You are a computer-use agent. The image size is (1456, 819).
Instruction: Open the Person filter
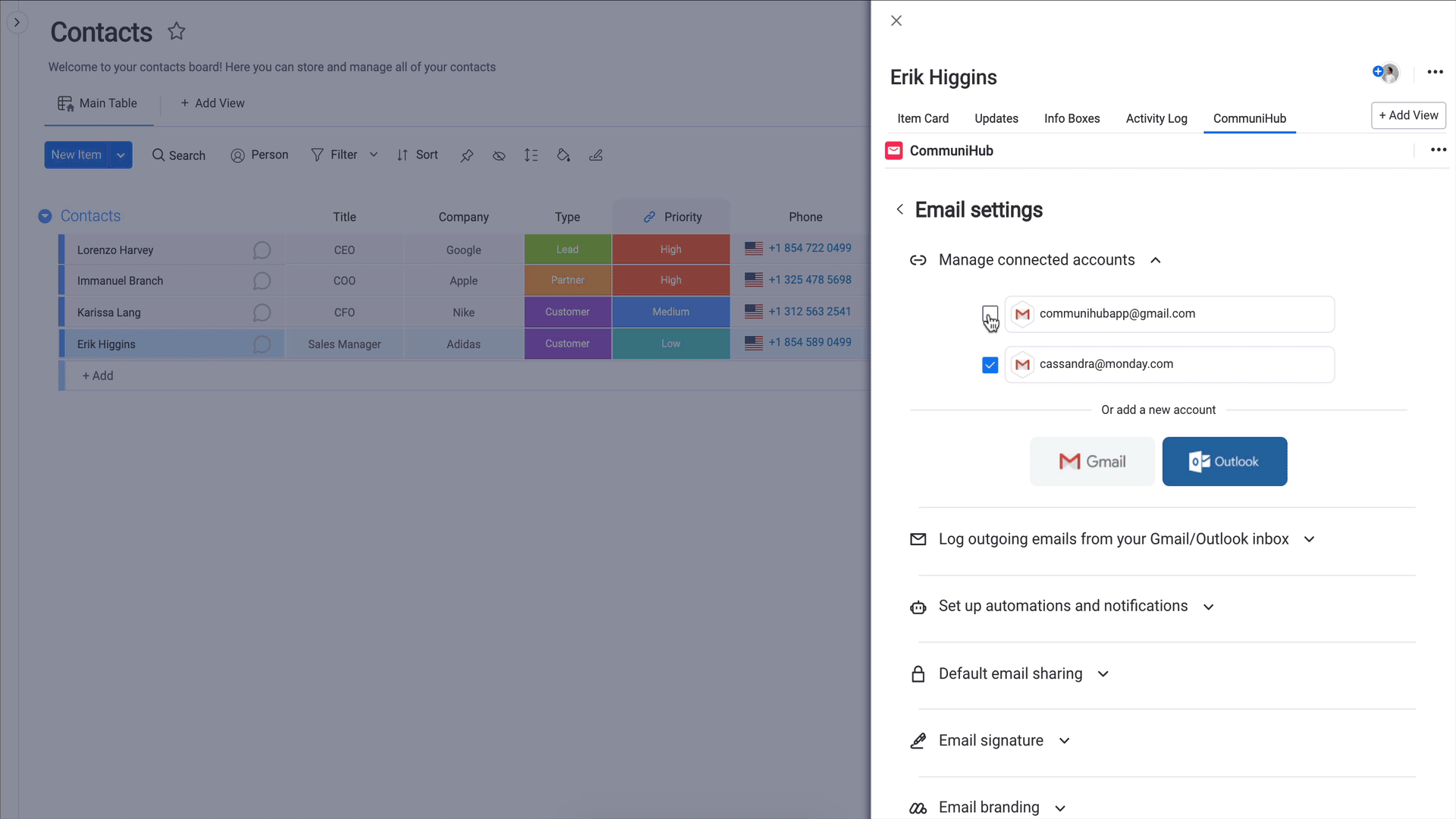tap(259, 155)
